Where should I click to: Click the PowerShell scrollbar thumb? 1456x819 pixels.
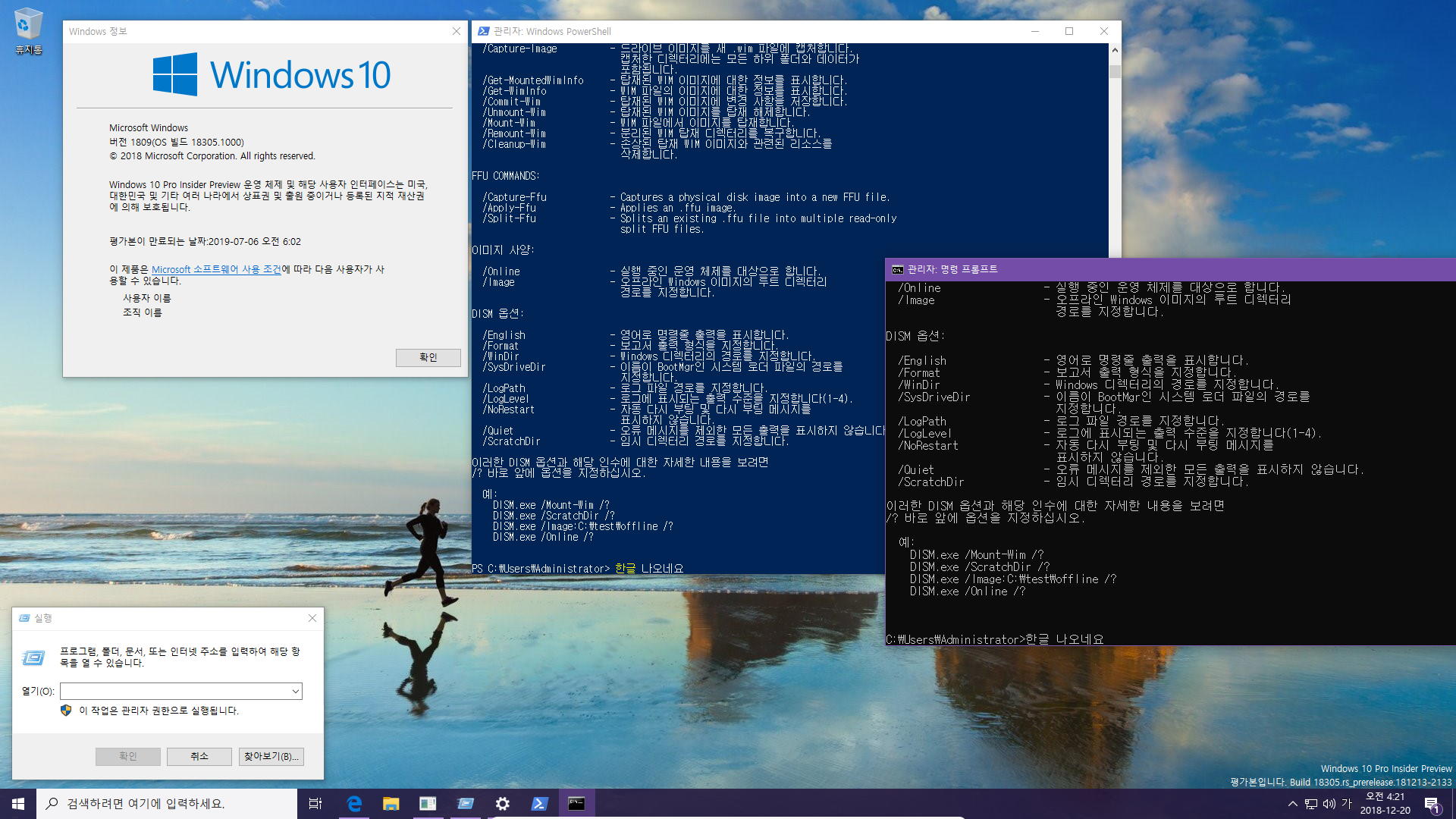click(x=1115, y=71)
